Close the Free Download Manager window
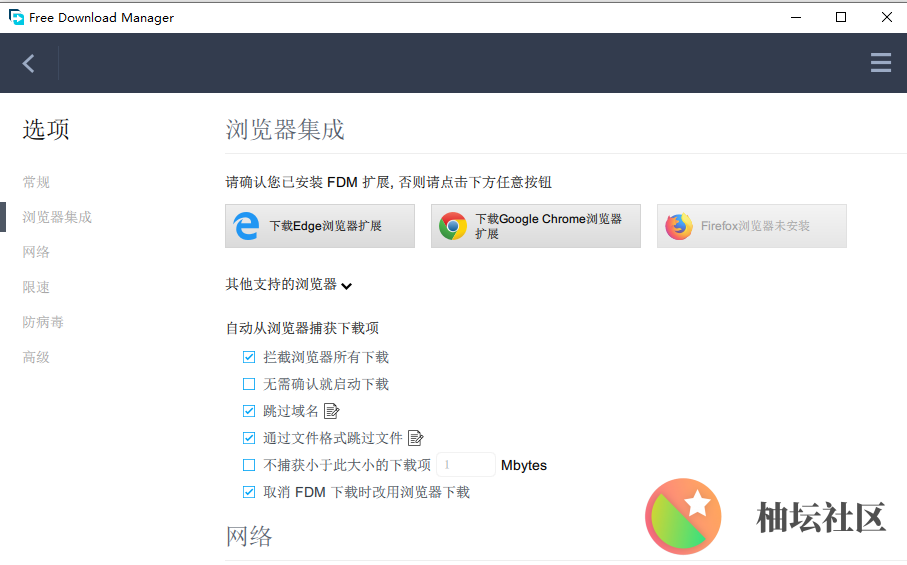The width and height of the screenshot is (907, 565). [x=886, y=17]
